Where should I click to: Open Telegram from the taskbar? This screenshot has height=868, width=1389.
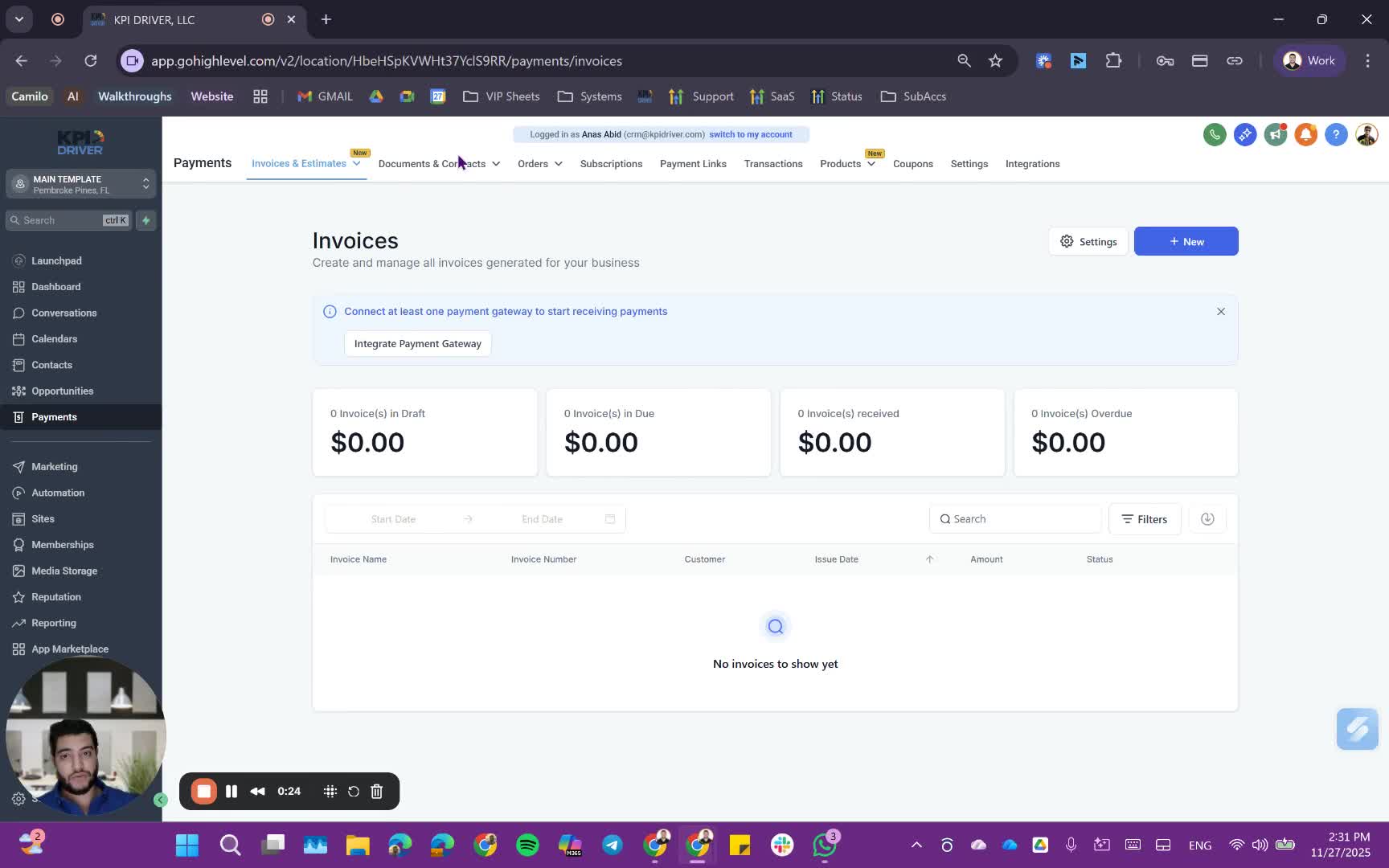pos(613,845)
